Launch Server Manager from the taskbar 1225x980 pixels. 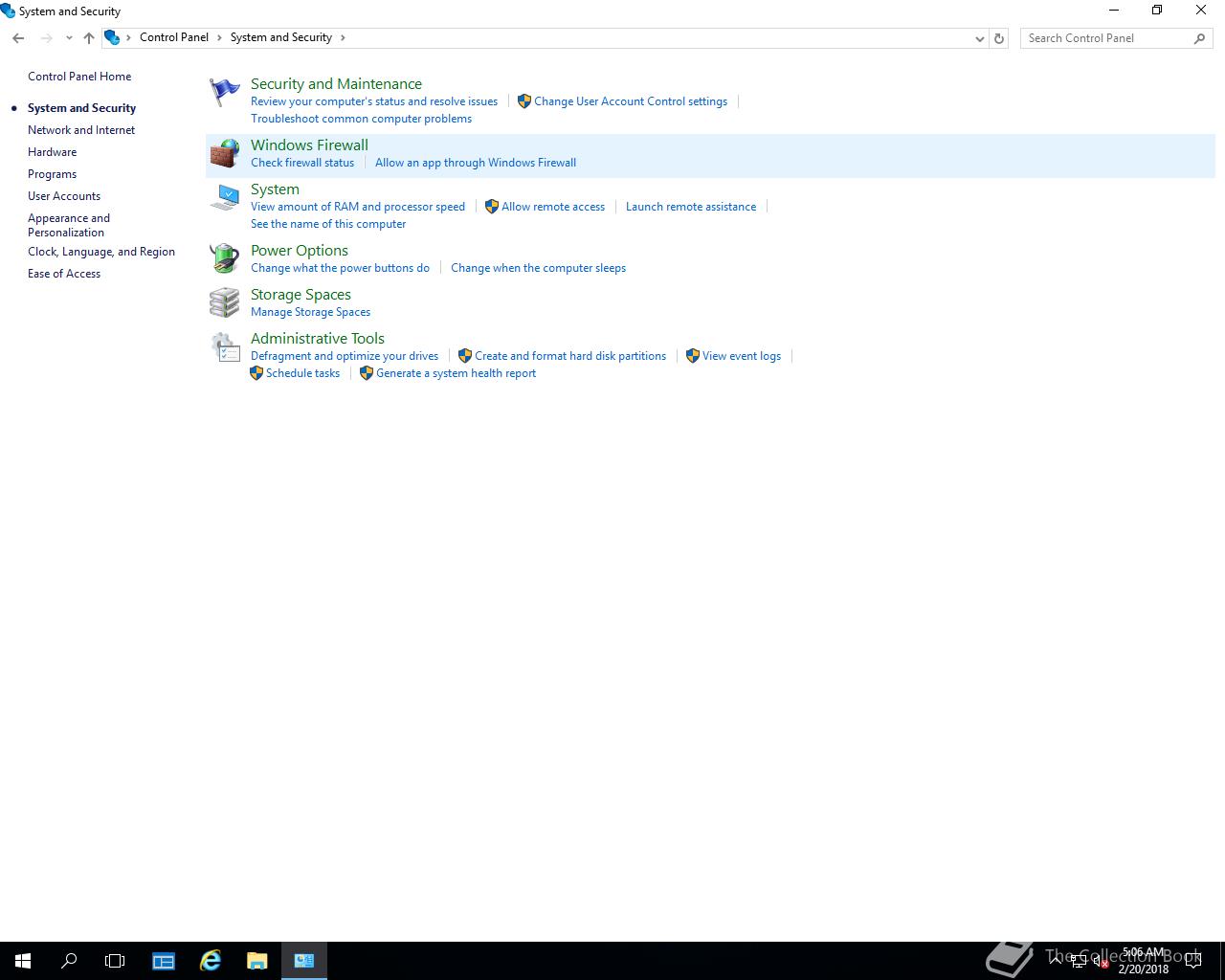164,961
